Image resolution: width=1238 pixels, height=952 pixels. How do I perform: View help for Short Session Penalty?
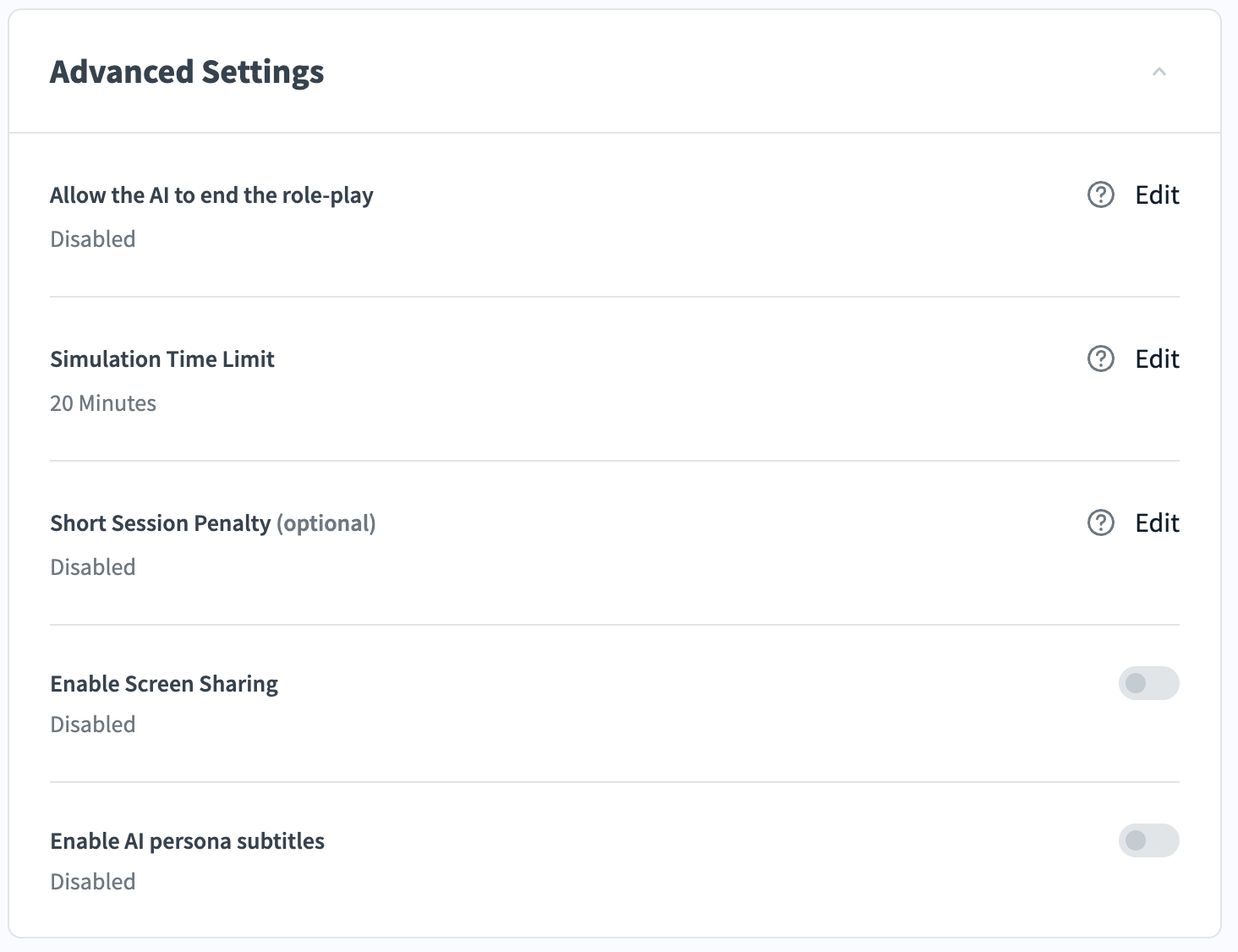[x=1100, y=523]
